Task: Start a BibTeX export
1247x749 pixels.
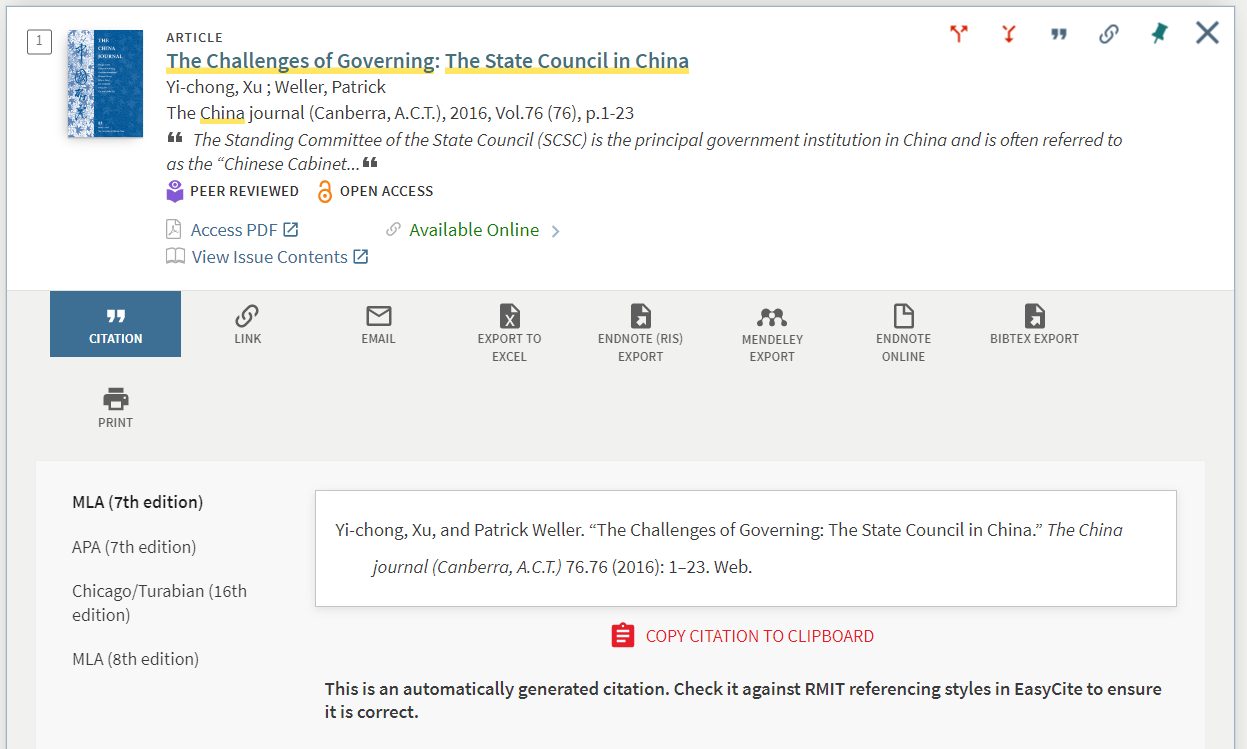Action: tap(1034, 325)
